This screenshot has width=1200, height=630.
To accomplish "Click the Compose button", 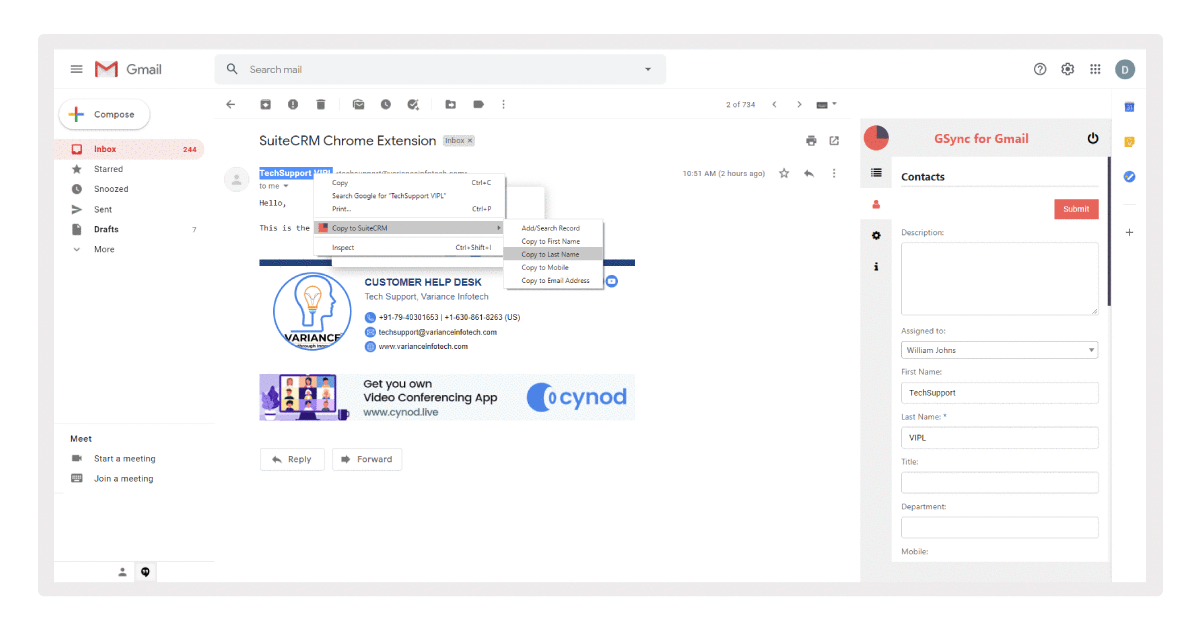I will [104, 114].
